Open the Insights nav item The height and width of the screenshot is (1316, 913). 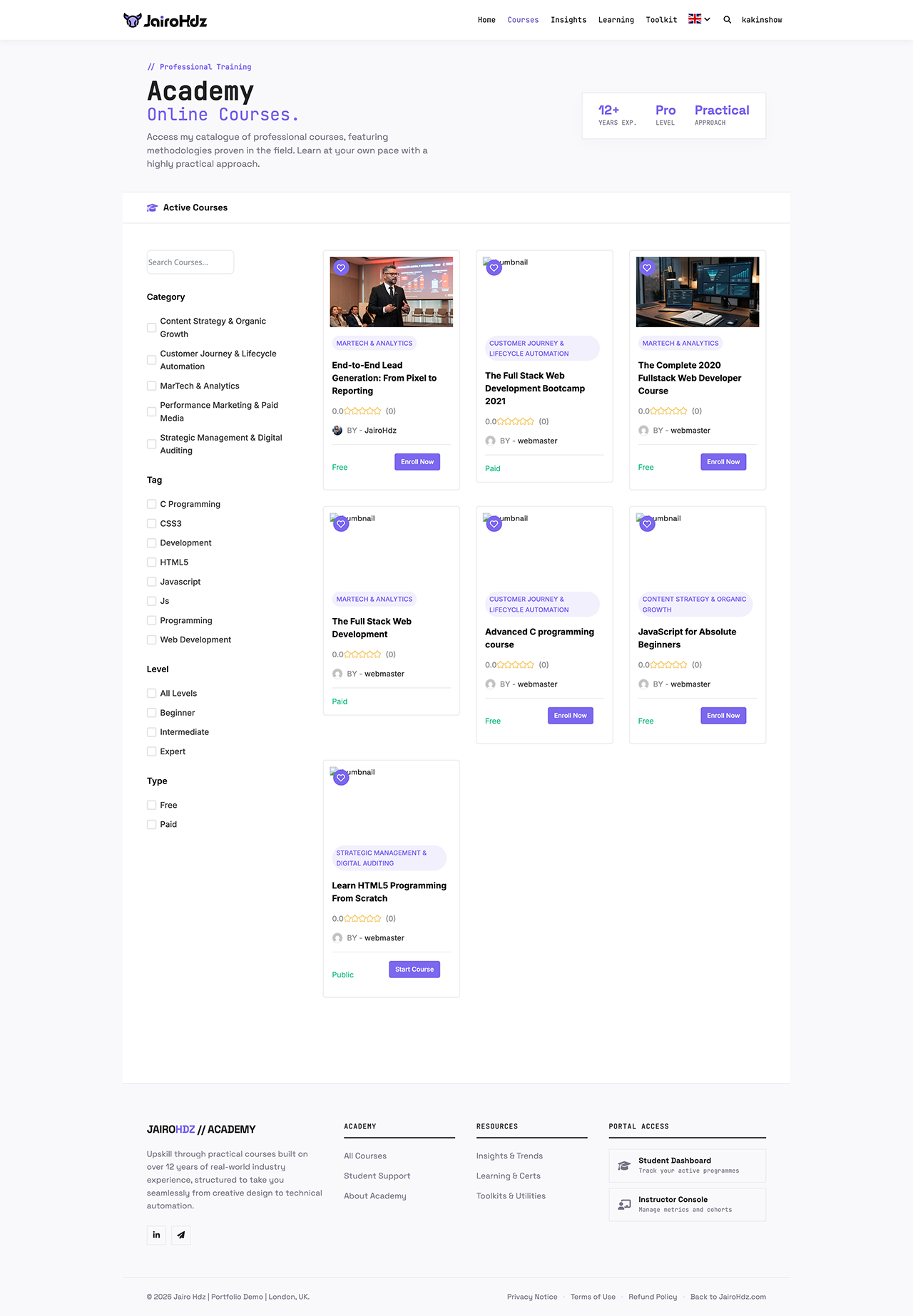coord(568,20)
